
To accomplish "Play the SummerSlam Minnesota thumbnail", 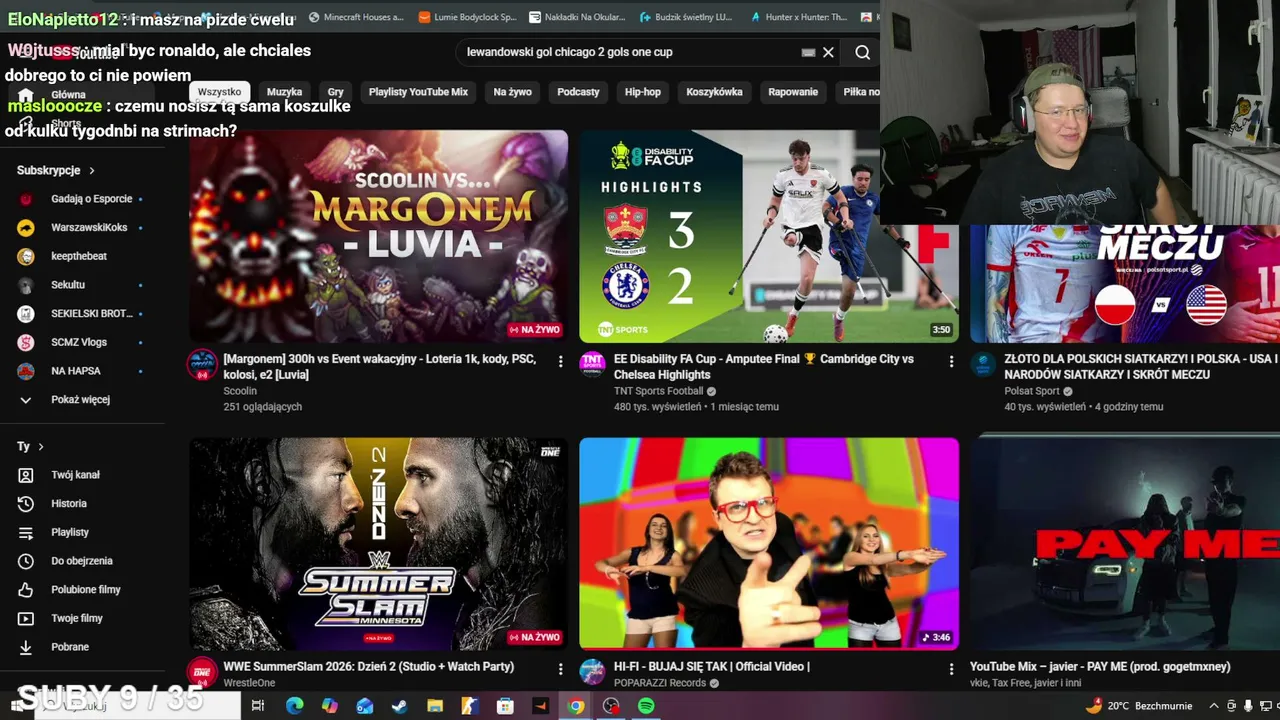I will [x=379, y=544].
